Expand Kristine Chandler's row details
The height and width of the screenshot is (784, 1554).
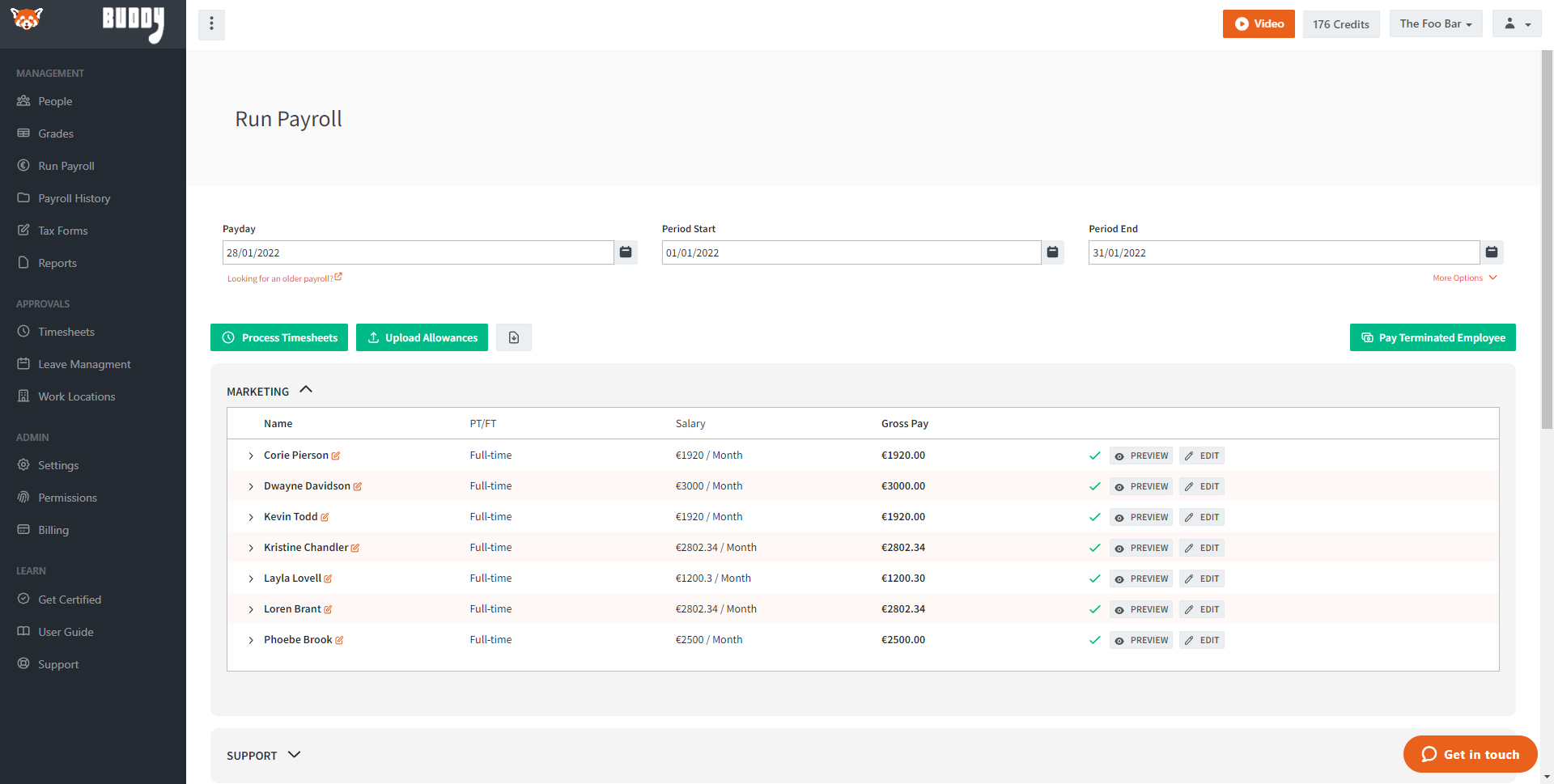tap(251, 549)
